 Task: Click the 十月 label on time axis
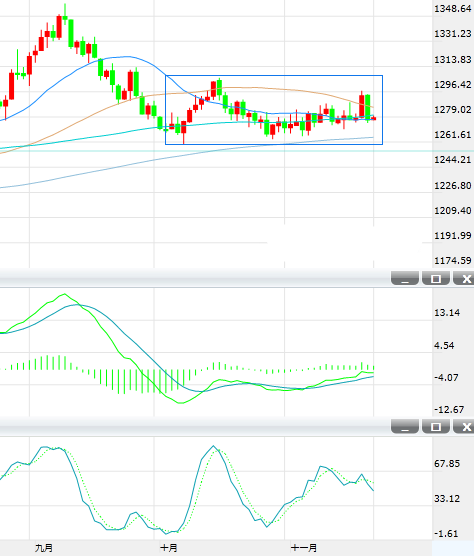click(168, 548)
